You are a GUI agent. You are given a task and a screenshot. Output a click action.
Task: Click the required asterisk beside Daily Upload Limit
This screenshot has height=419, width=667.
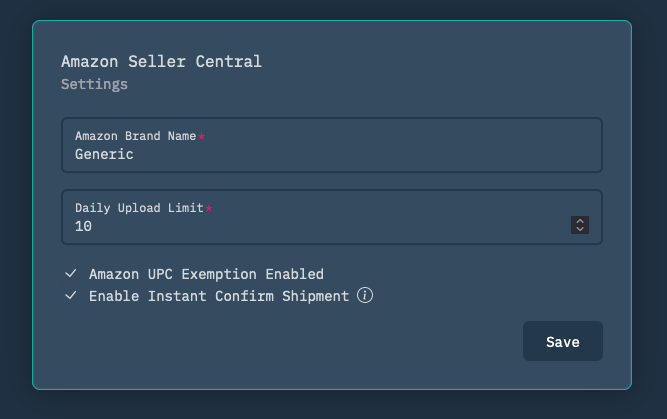tap(209, 208)
